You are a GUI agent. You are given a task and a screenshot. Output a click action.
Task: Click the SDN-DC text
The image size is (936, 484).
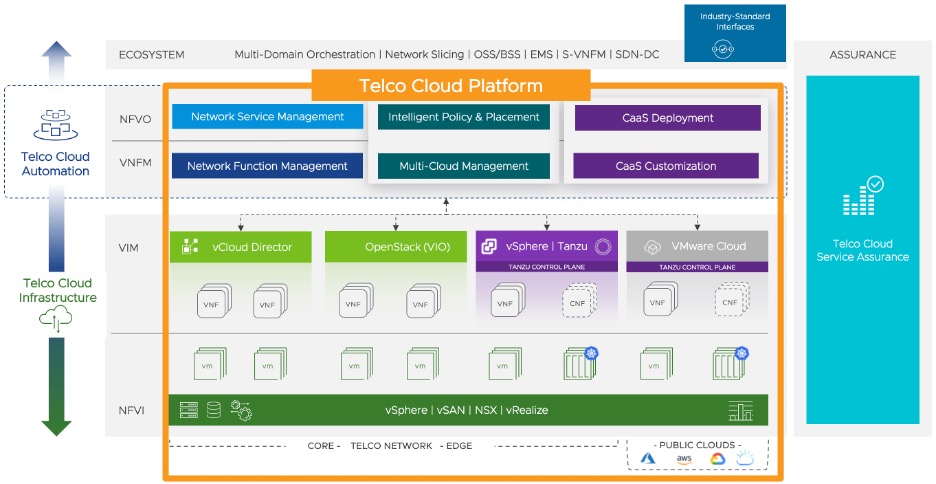click(637, 54)
